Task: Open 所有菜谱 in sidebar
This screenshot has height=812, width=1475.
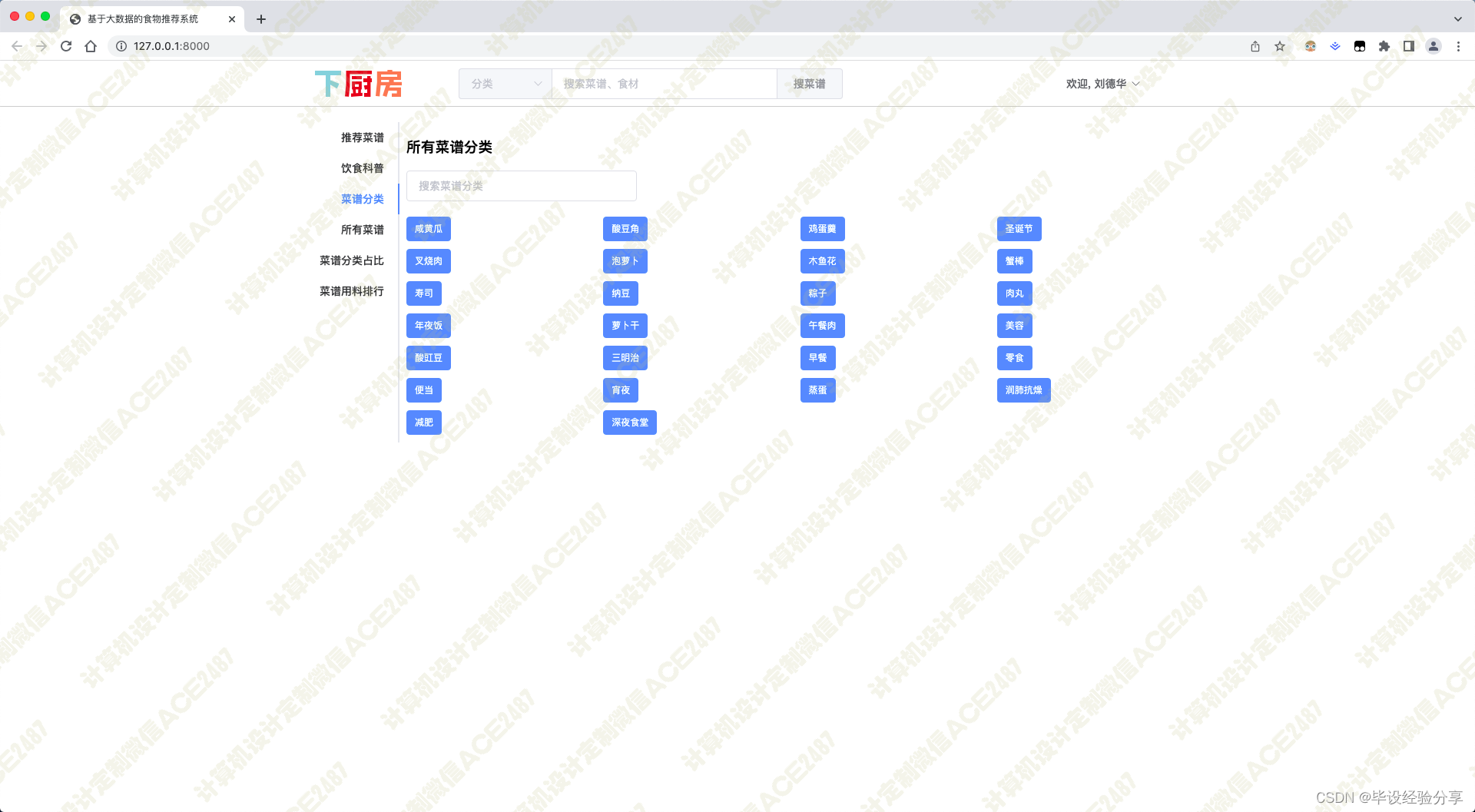Action: pos(363,230)
